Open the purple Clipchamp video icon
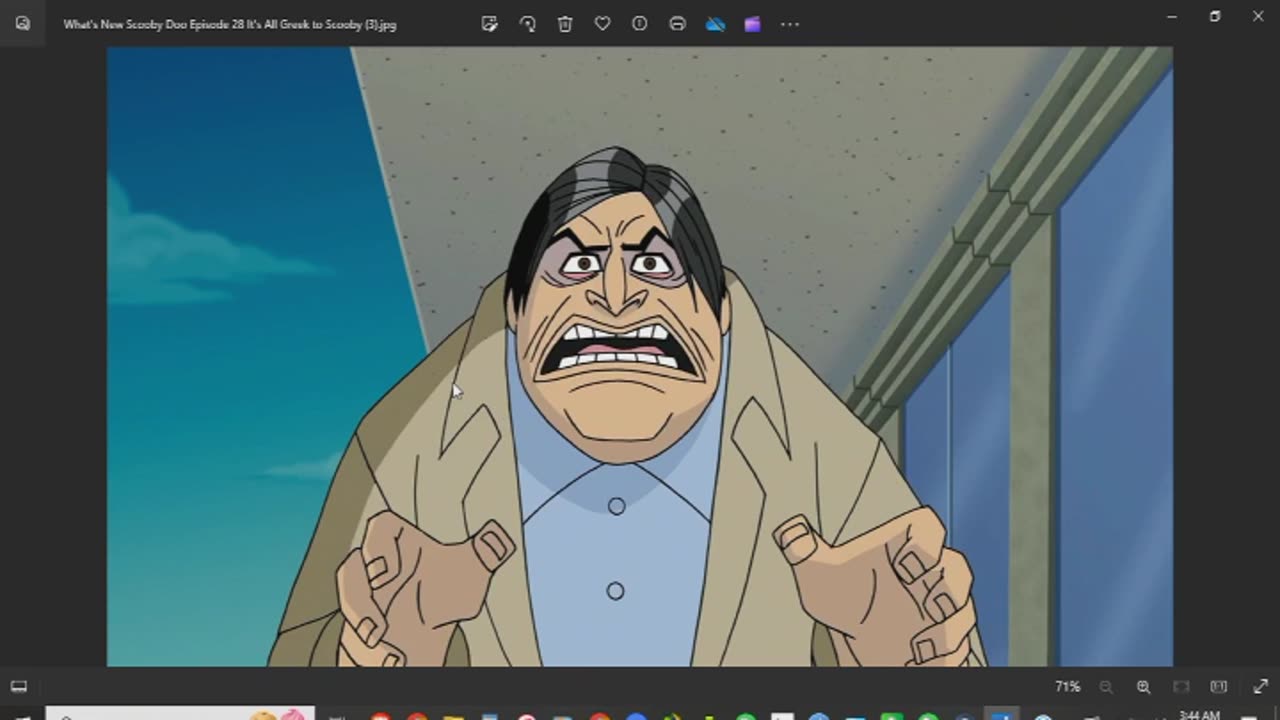 pos(752,24)
